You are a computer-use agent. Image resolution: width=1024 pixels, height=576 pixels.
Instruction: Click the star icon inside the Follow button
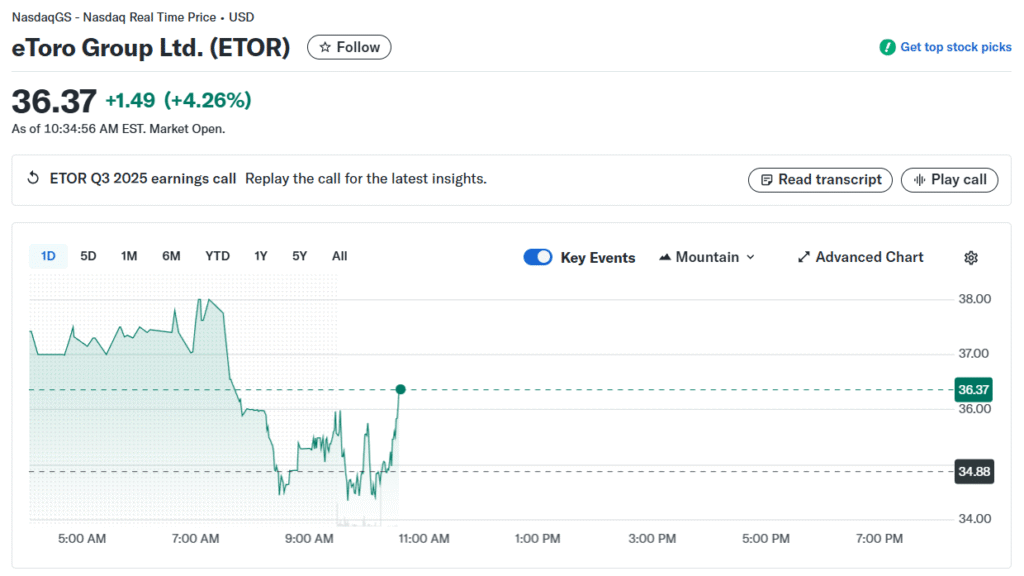(x=325, y=47)
